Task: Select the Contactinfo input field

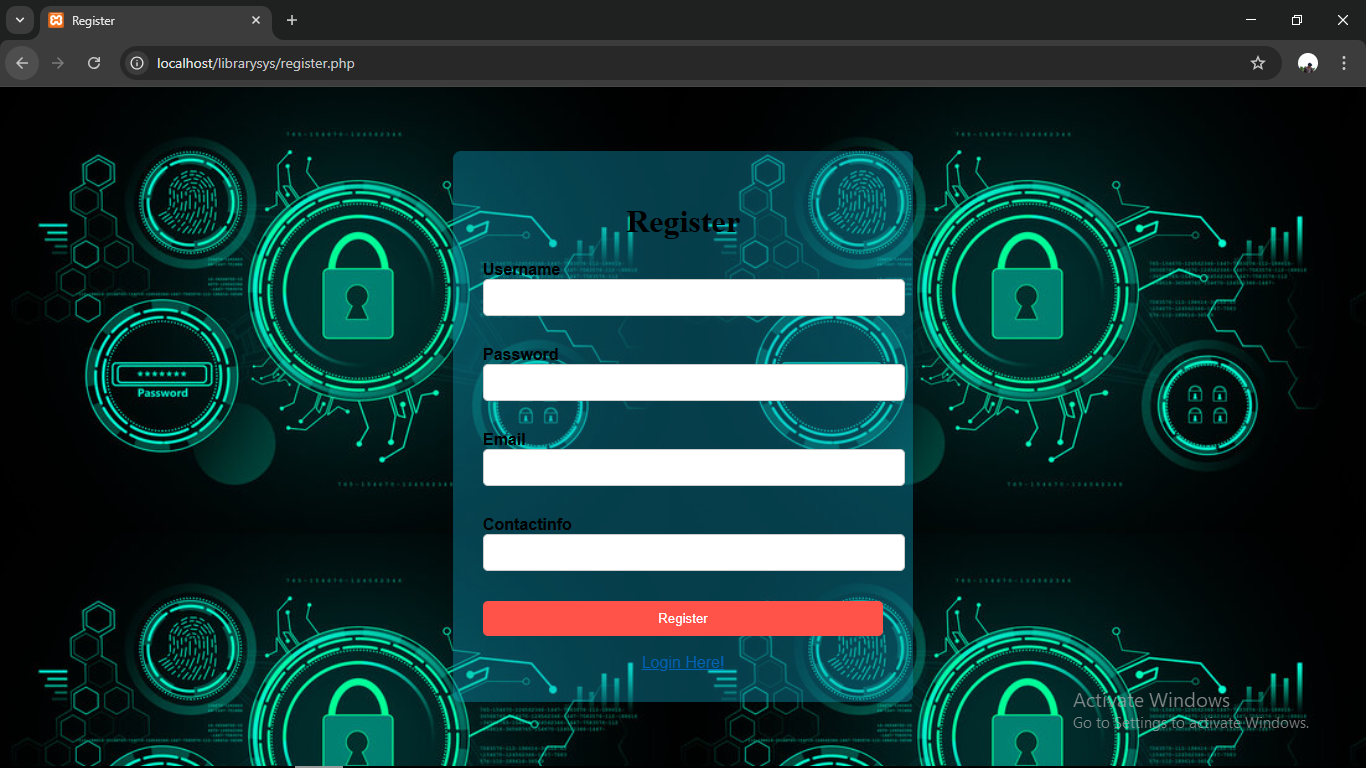Action: [693, 553]
